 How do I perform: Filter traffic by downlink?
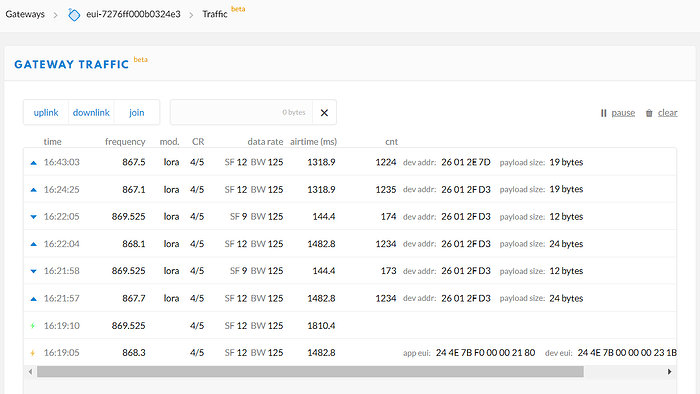91,112
